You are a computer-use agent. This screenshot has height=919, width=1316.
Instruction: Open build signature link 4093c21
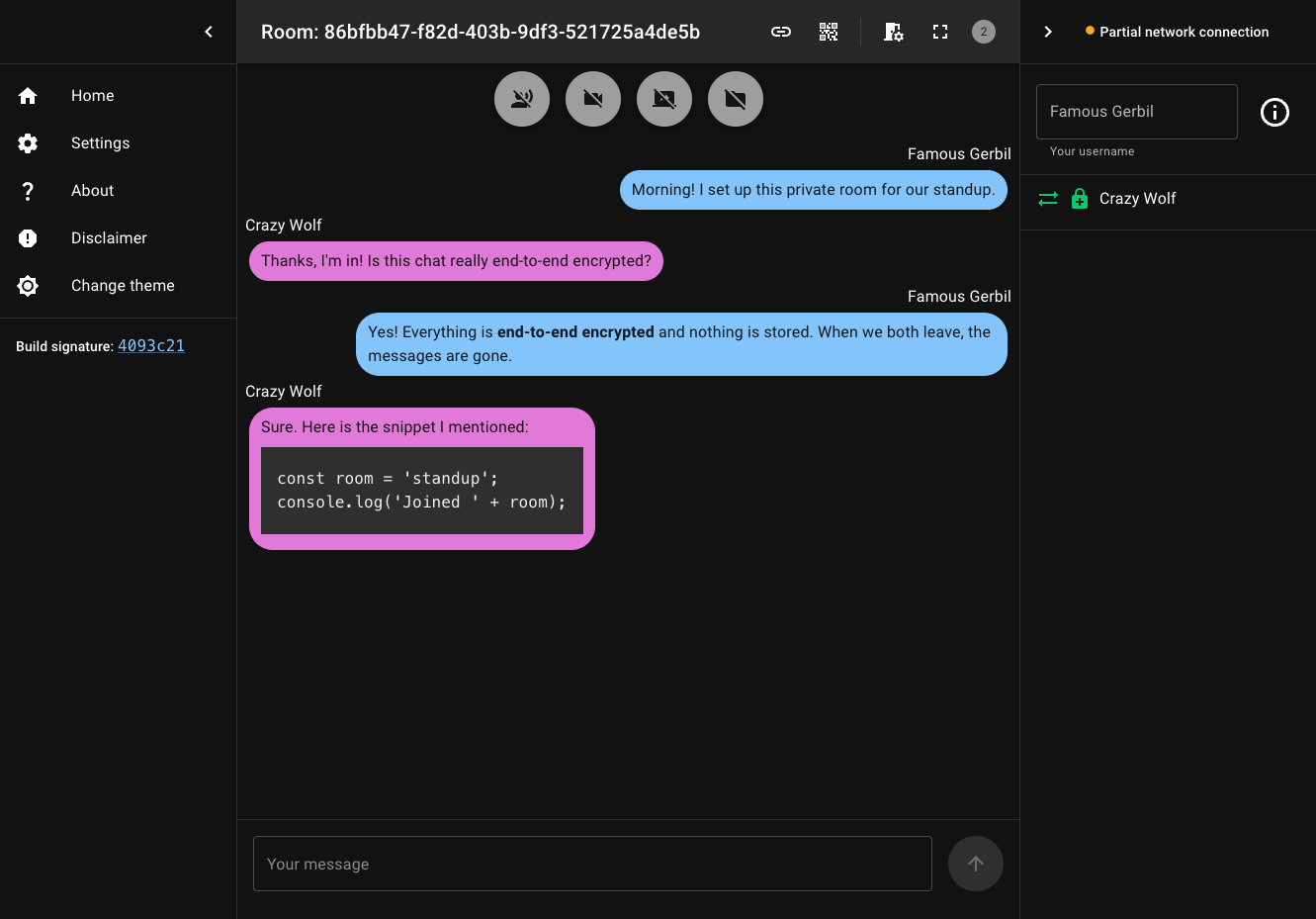(x=151, y=346)
